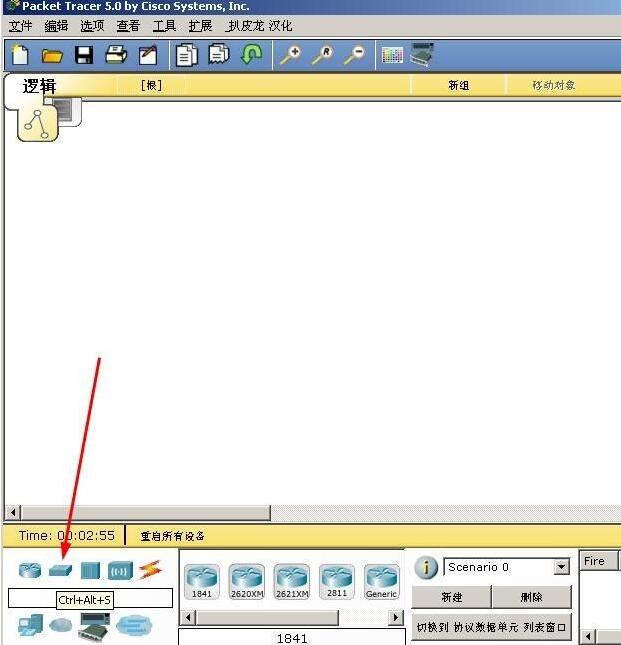Open the 查看 menu

[128, 26]
